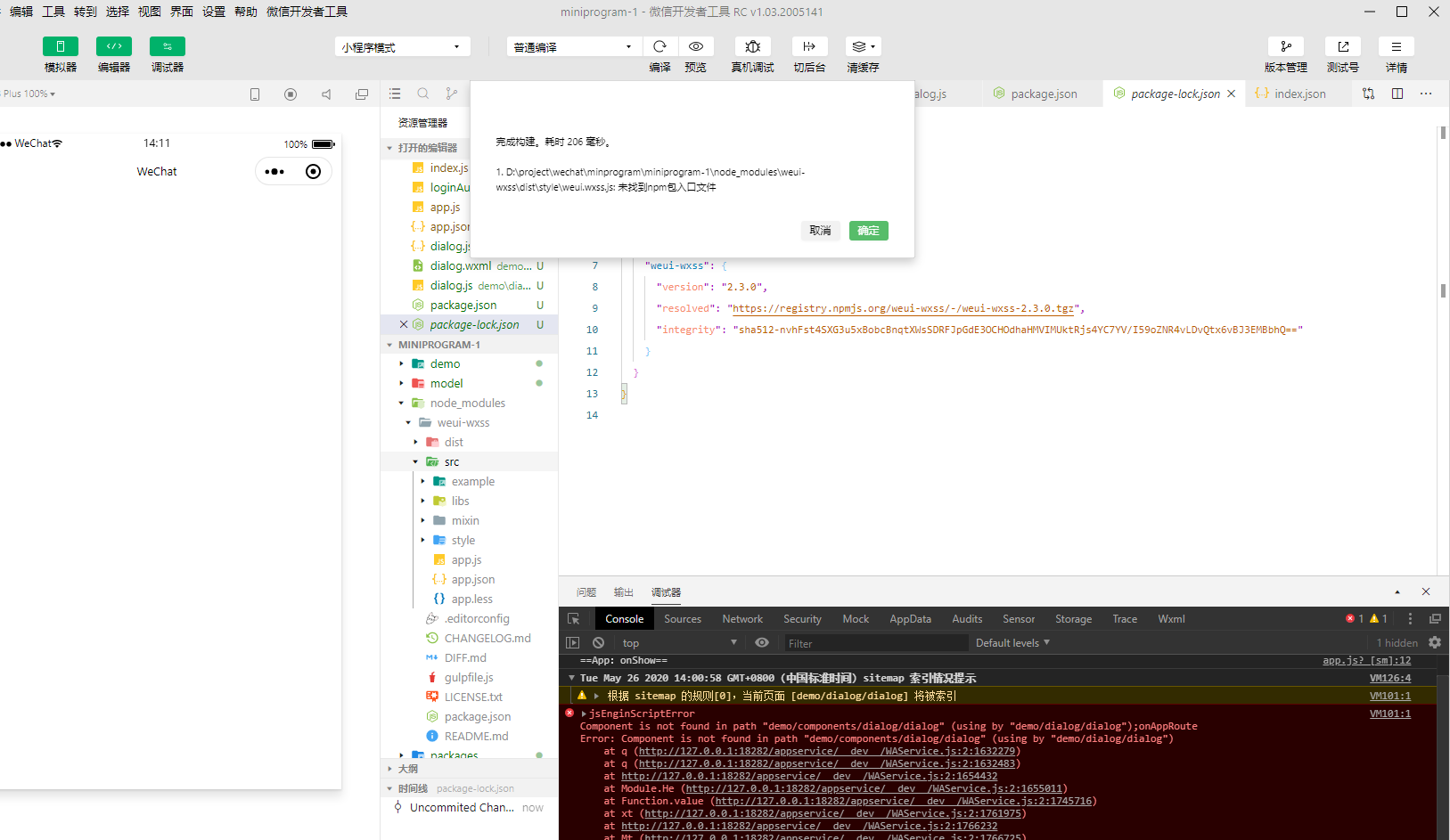The image size is (1450, 840).
Task: Open the search icon in resource manager
Action: click(x=422, y=93)
